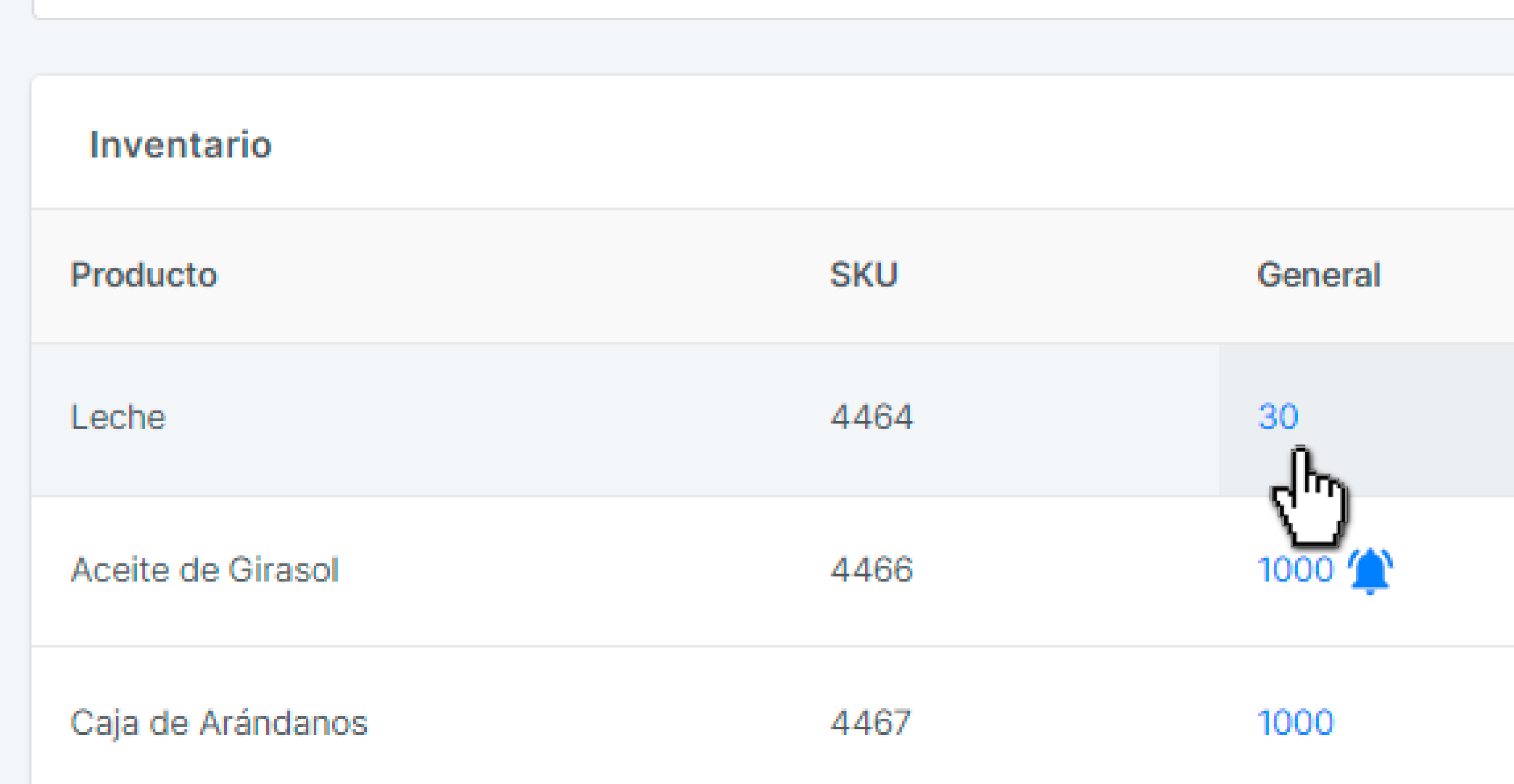The image size is (1514, 784).
Task: Click the bell alert icon beside Aceite de Girasol stock
Action: coord(1370,571)
